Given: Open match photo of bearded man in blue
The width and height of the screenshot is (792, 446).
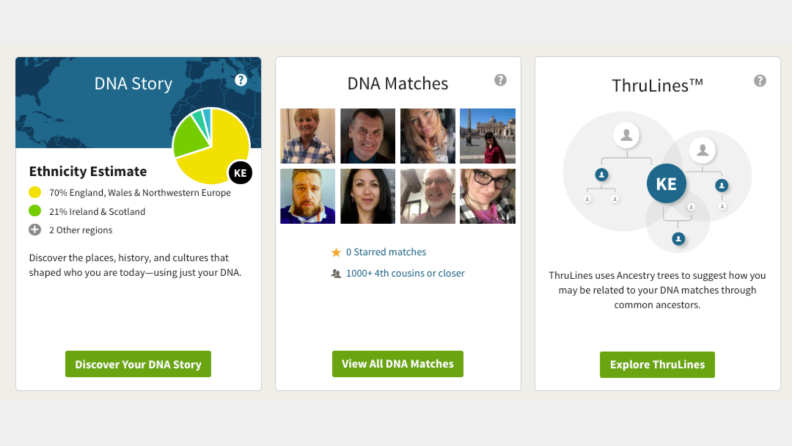Looking at the screenshot, I should (308, 196).
